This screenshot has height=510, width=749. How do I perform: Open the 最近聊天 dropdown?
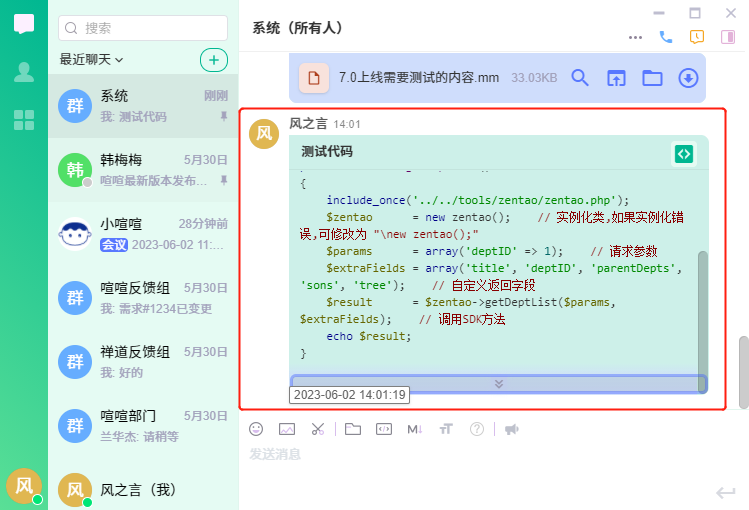[x=91, y=60]
